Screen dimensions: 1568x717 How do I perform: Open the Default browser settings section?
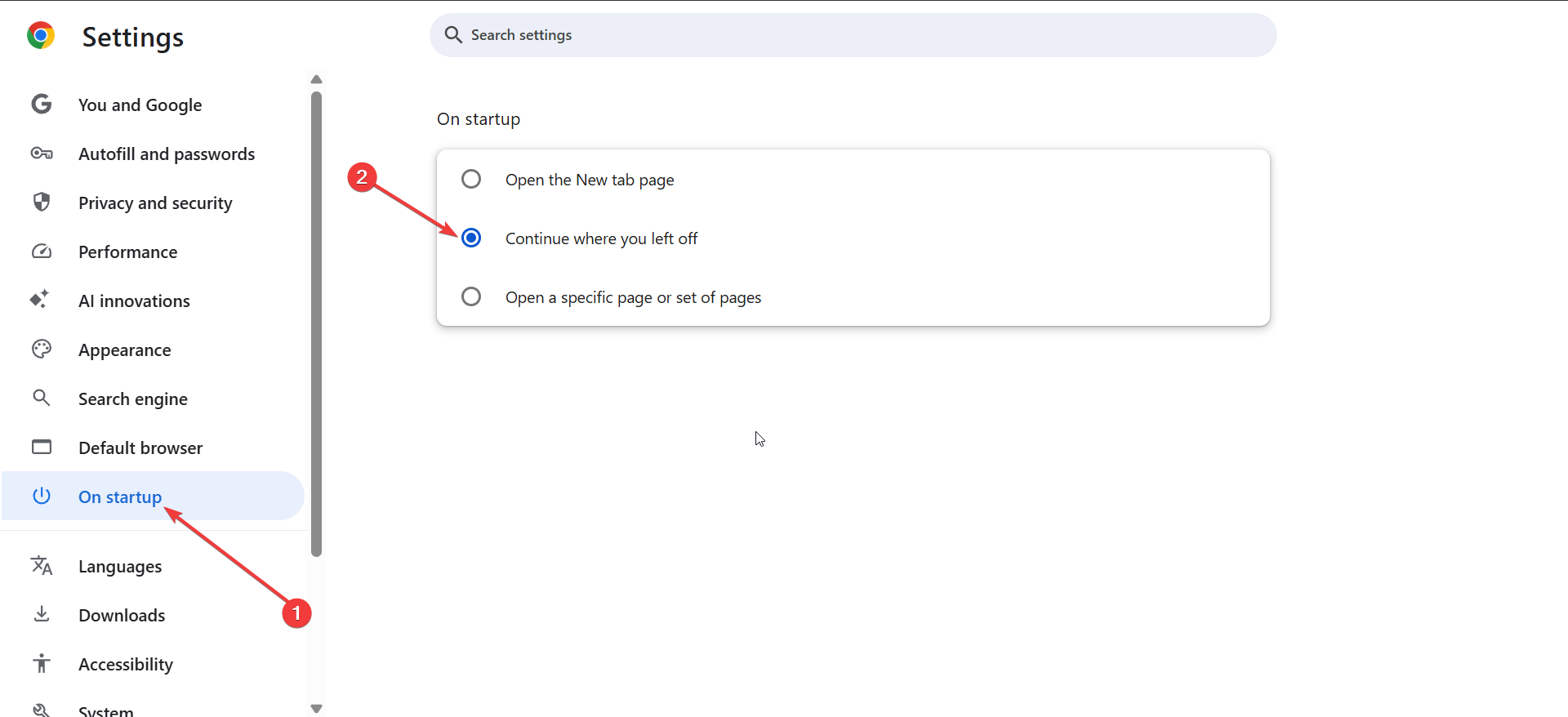click(140, 448)
